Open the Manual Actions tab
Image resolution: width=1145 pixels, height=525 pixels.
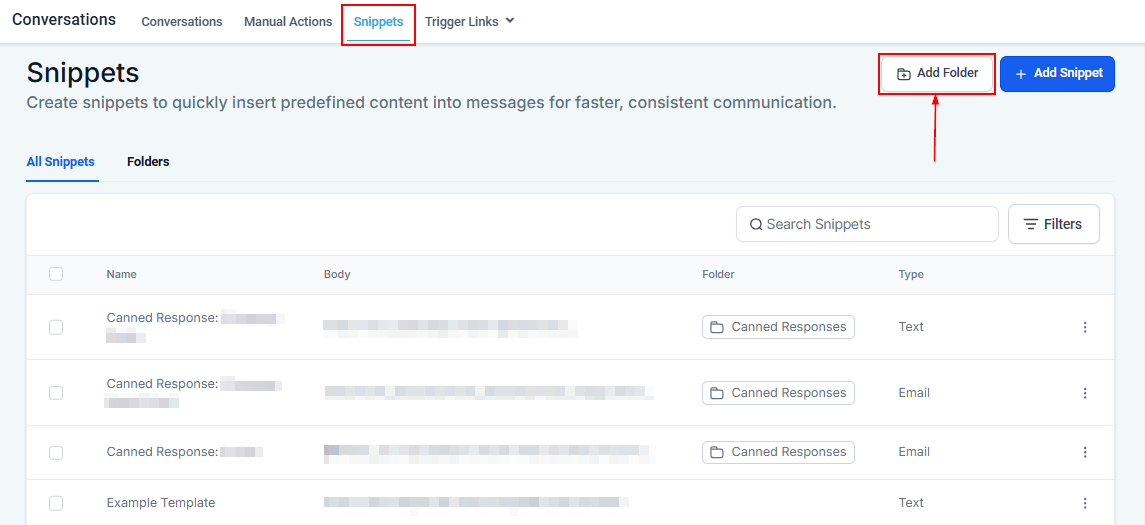[288, 22]
